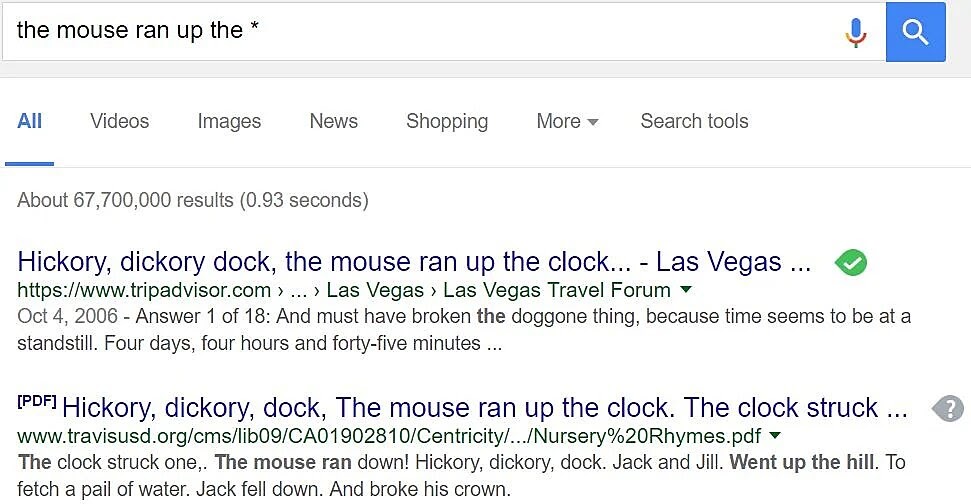Click the voice search microphone icon

855,32
